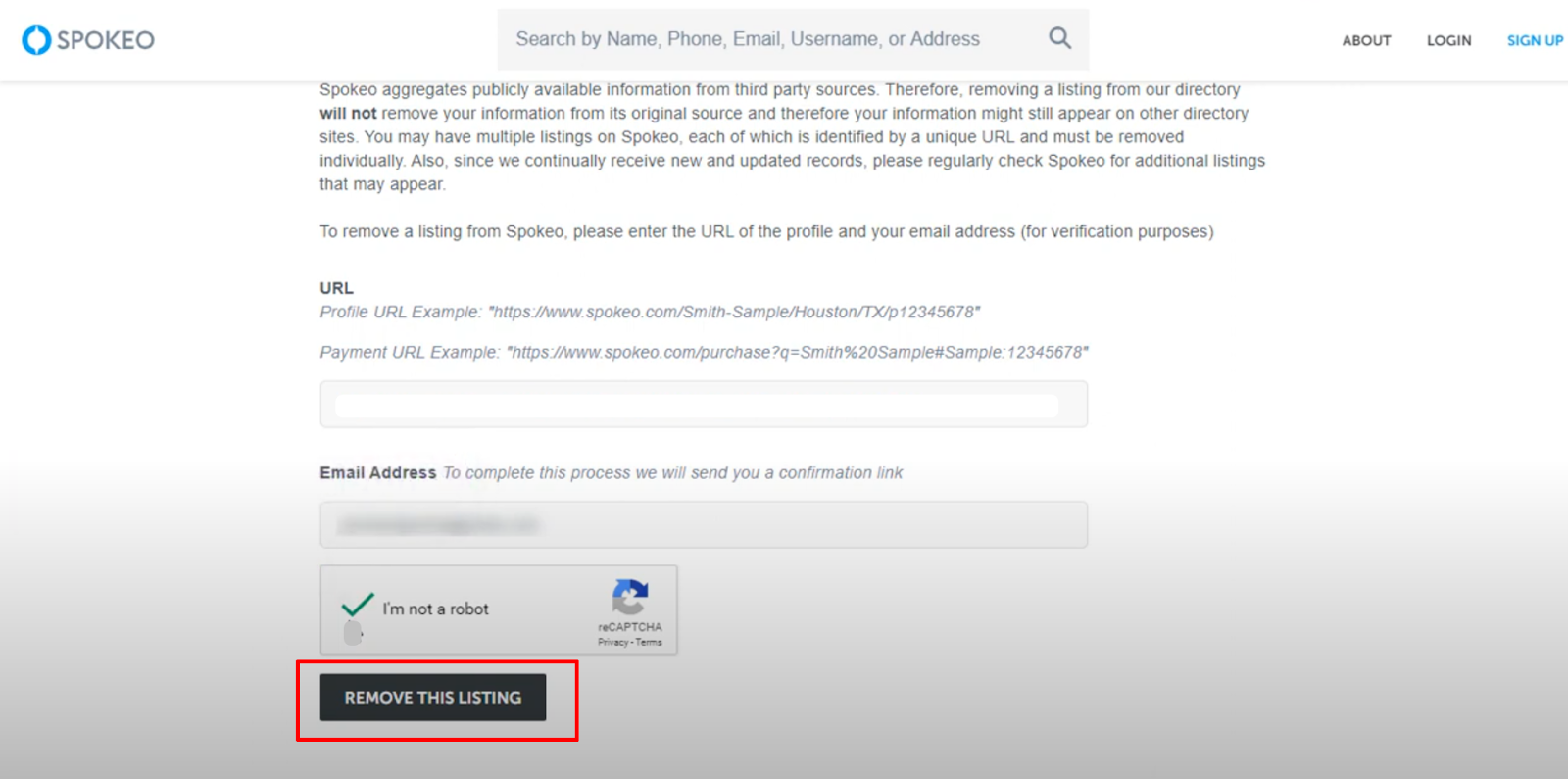The image size is (1568, 779).
Task: Select the Profile URL Example text
Action: pos(650,312)
